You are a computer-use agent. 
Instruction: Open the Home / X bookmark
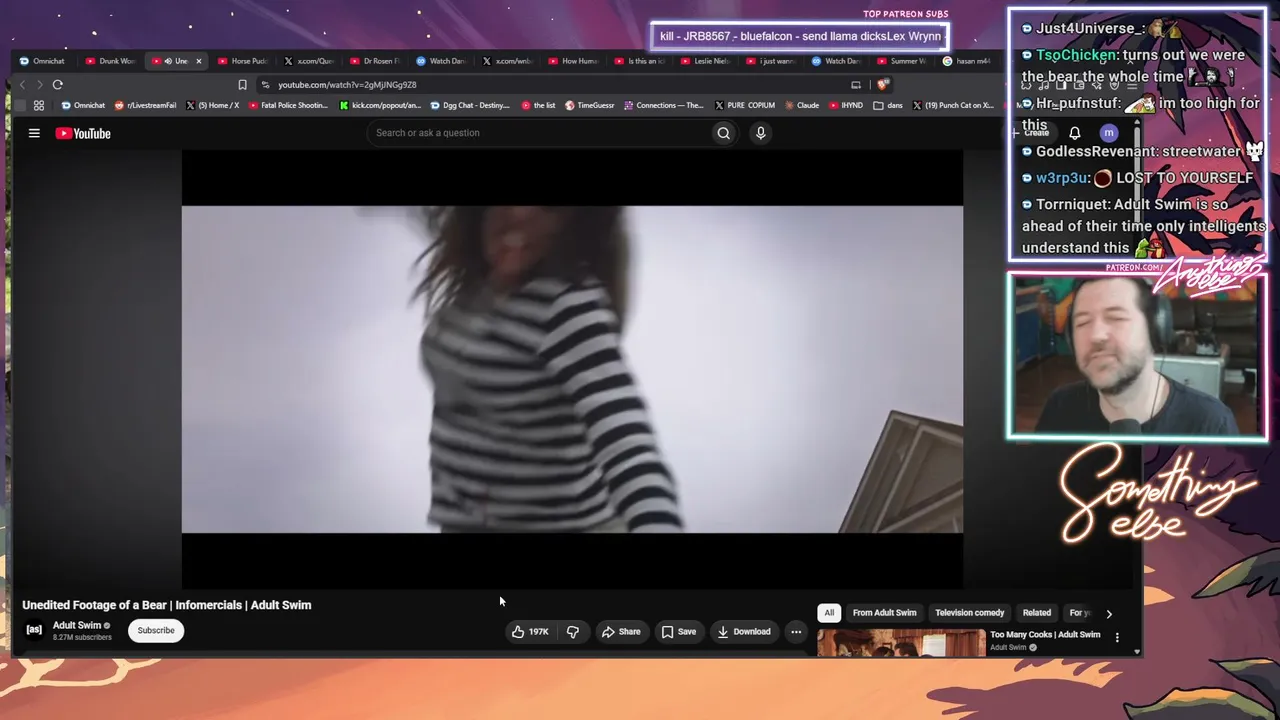(212, 105)
